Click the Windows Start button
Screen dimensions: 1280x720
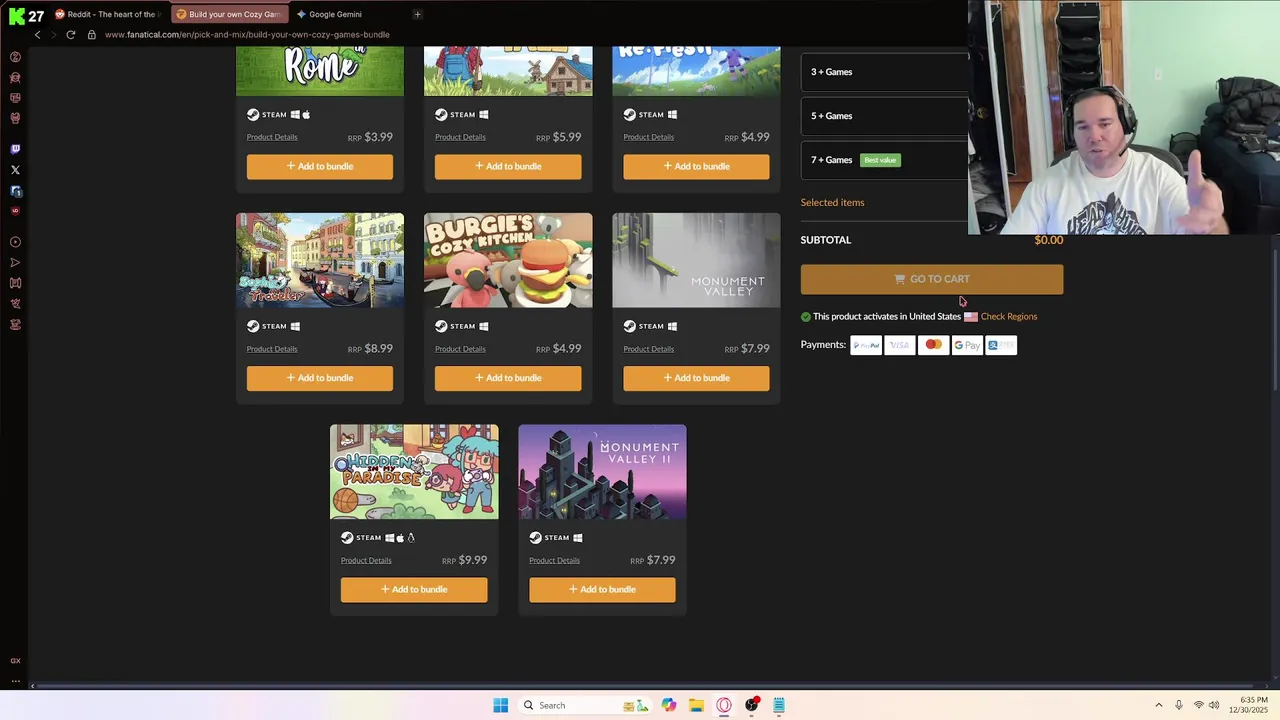[501, 705]
